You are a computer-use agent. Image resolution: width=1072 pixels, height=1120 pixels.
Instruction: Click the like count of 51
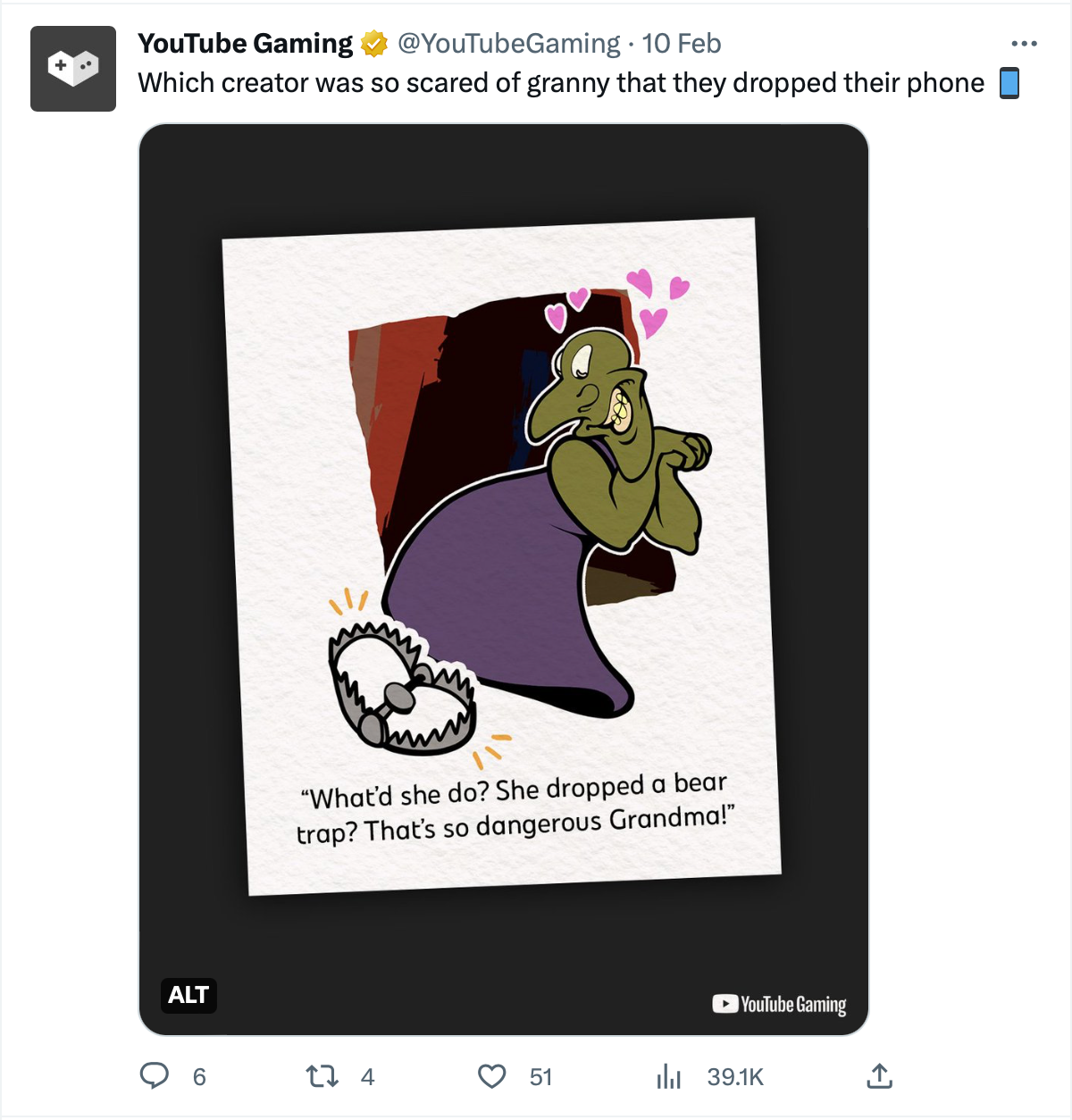pyautogui.click(x=540, y=1077)
